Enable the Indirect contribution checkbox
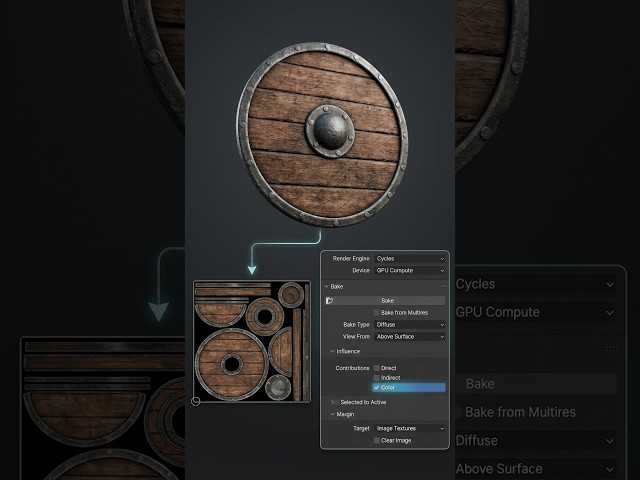Image resolution: width=640 pixels, height=480 pixels. (377, 378)
